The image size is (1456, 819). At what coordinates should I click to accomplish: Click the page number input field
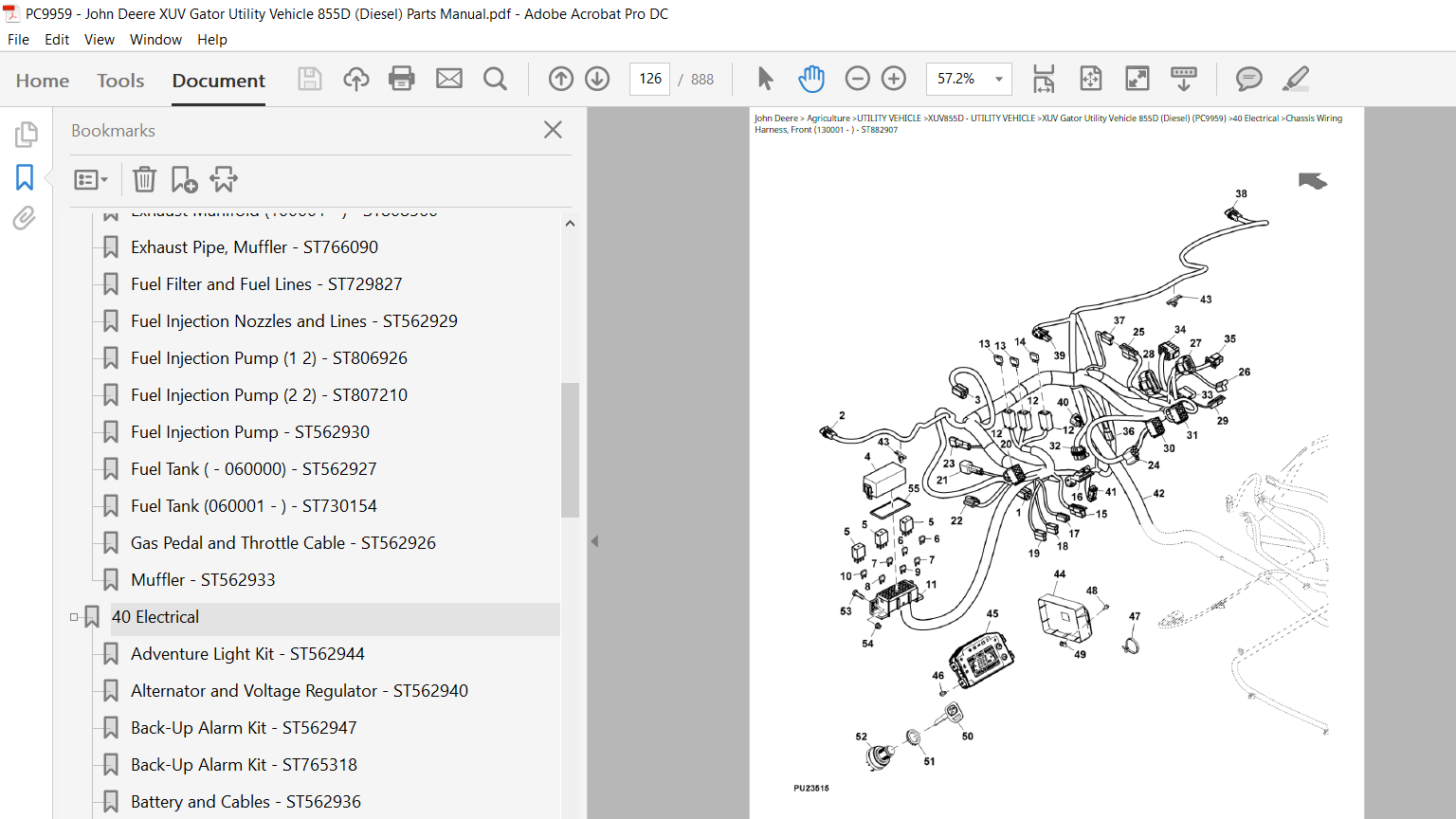coord(650,79)
